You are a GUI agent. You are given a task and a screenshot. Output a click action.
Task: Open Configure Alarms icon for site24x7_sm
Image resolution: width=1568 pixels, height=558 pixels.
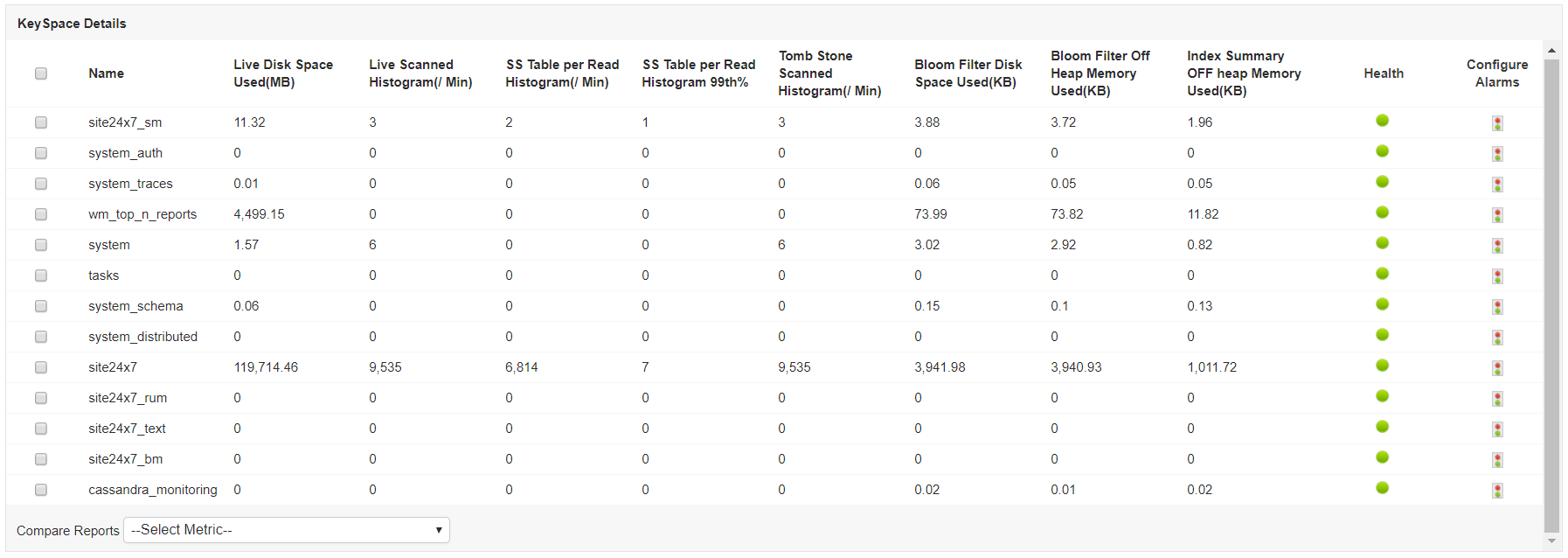pos(1497,123)
